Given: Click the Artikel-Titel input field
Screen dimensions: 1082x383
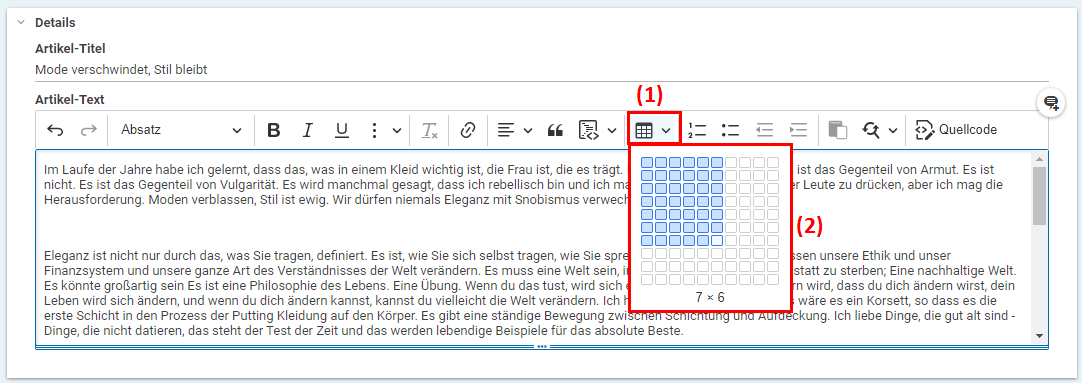Looking at the screenshot, I should pos(542,70).
